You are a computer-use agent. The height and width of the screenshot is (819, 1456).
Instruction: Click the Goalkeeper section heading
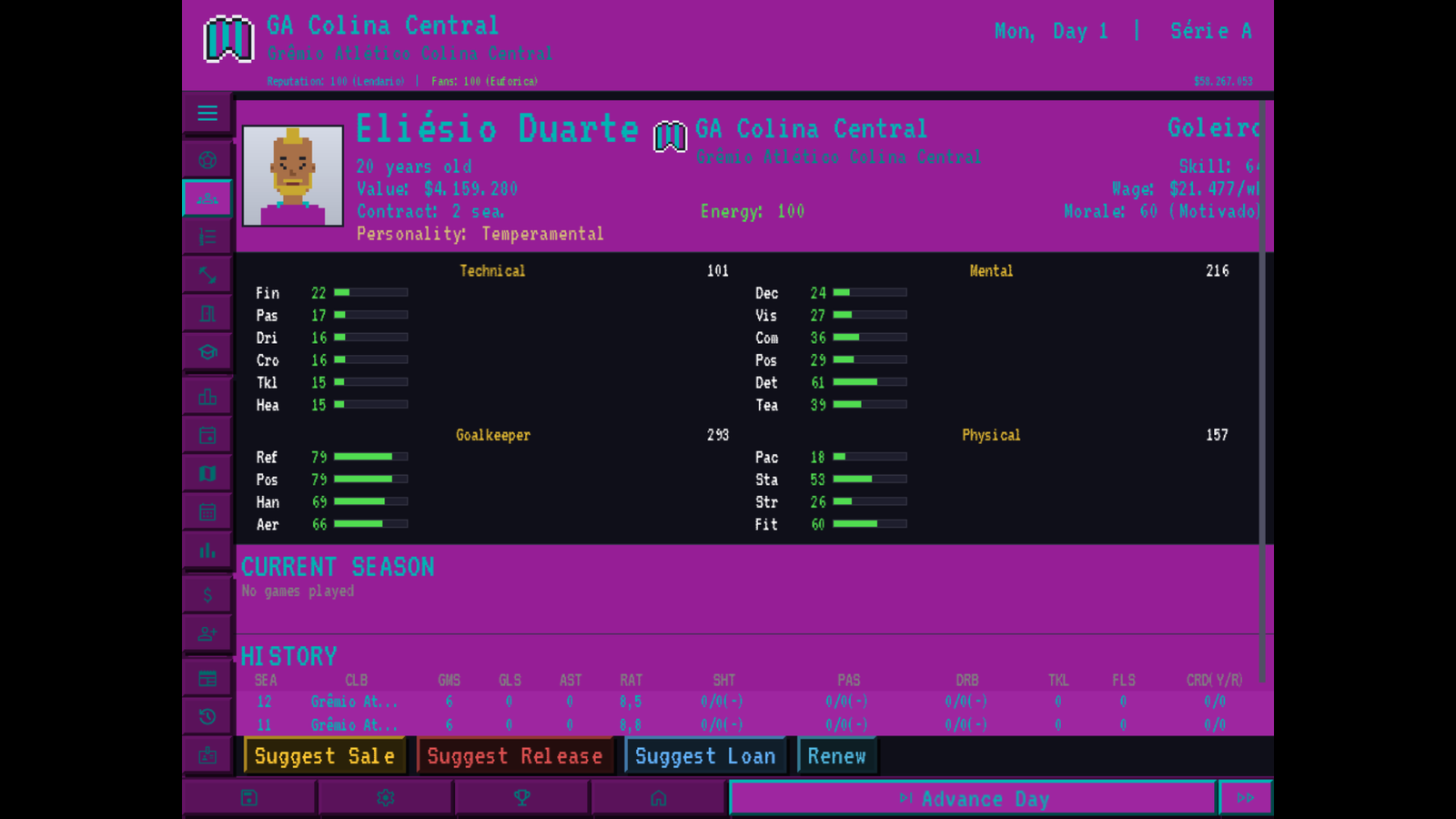[492, 435]
